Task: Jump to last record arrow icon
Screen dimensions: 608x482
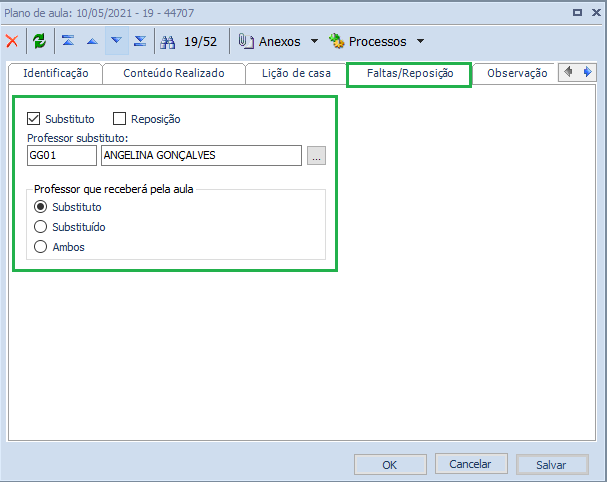Action: [140, 41]
